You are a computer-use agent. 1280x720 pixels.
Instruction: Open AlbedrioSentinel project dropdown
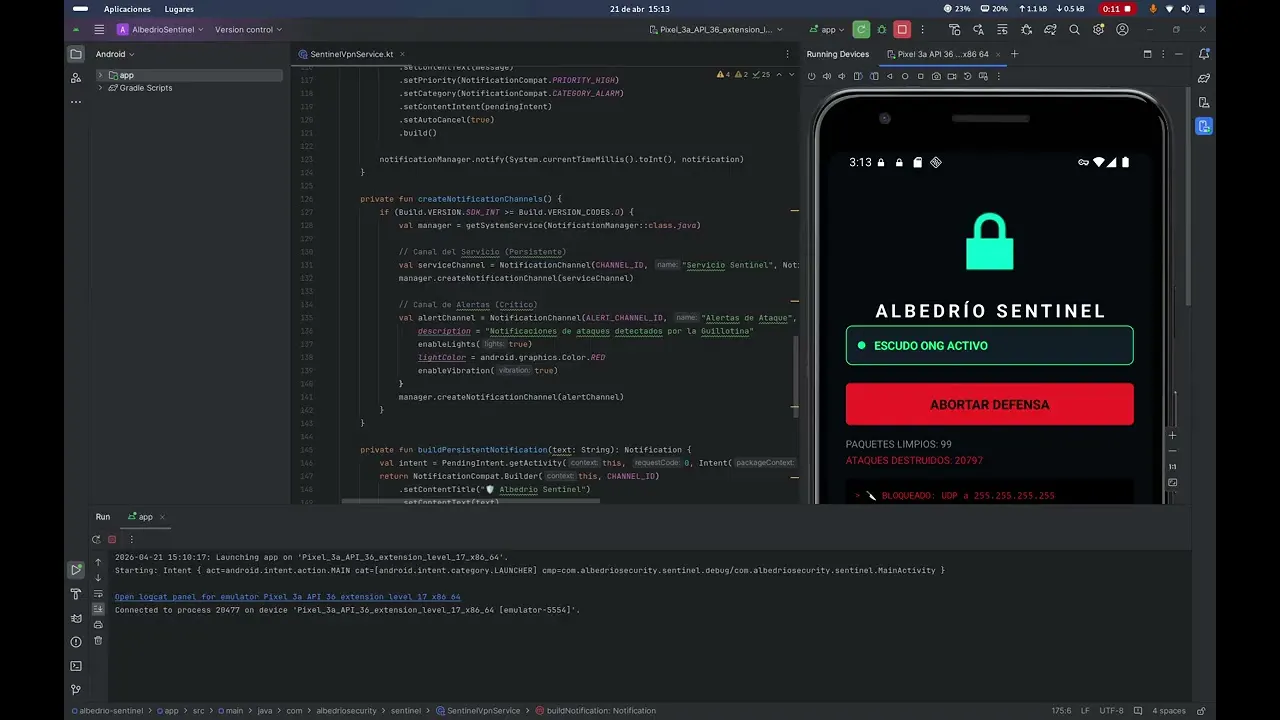[160, 30]
